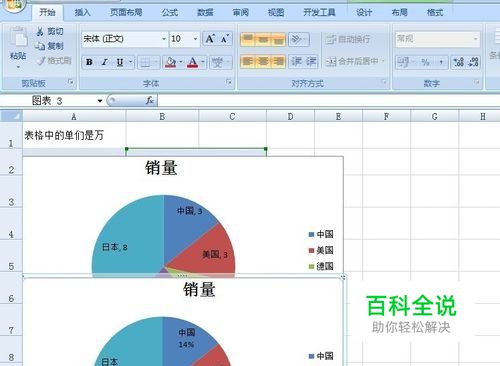This screenshot has width=500, height=366.
Task: Open the chart Design (设计) tab
Action: (x=364, y=12)
